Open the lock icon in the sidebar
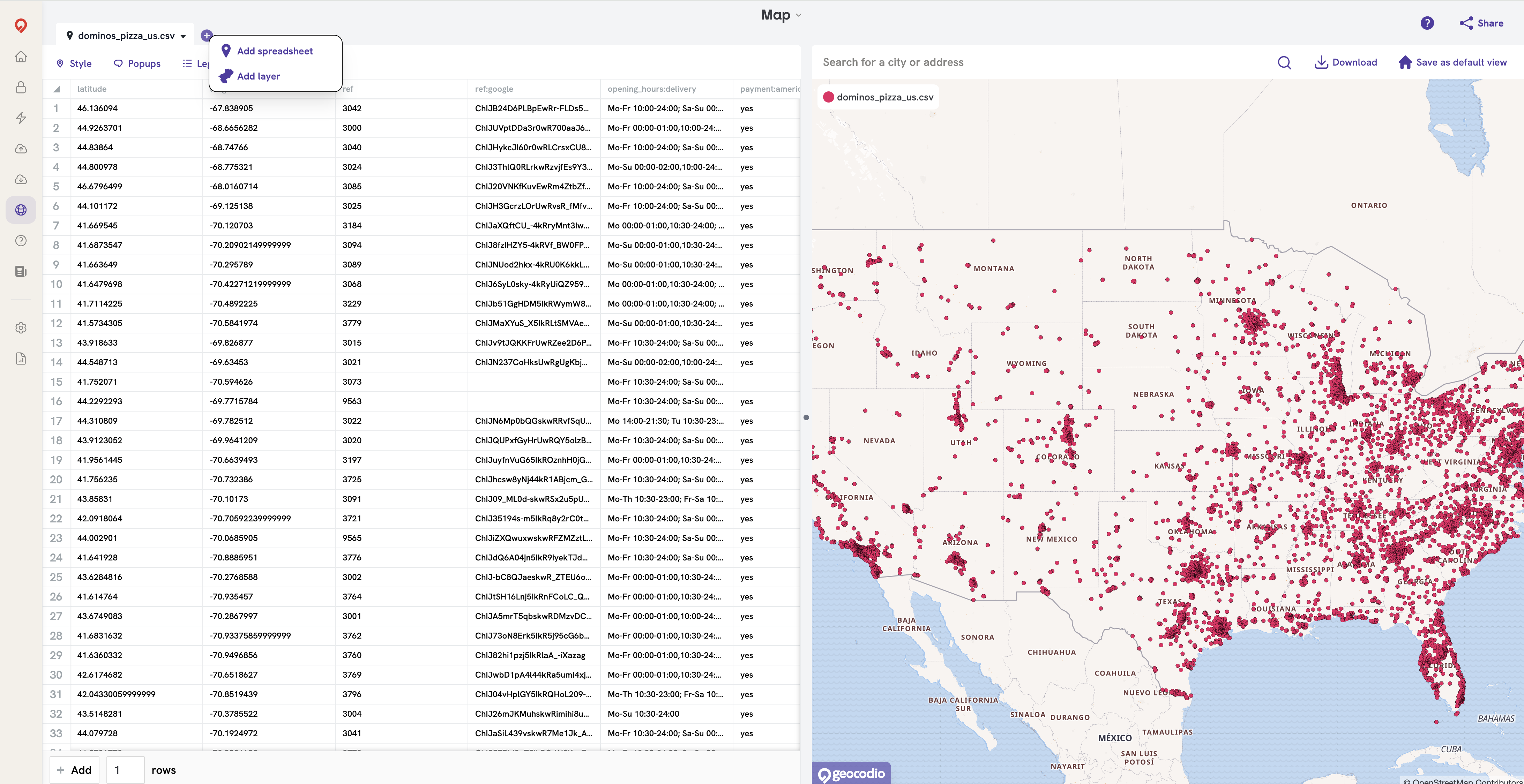 21,88
